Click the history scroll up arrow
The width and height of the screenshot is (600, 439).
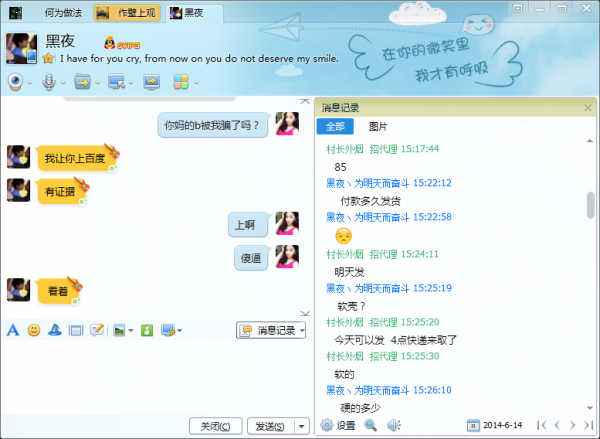[x=590, y=141]
